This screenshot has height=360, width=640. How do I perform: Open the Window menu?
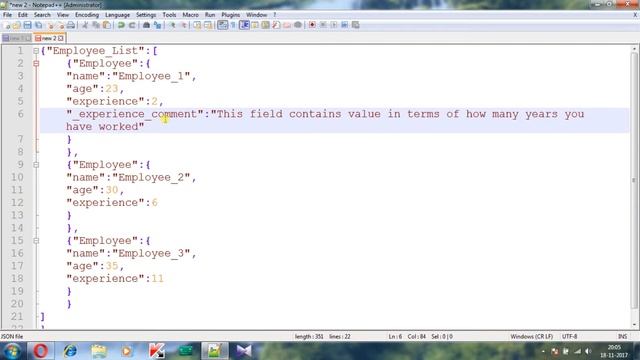click(x=256, y=15)
